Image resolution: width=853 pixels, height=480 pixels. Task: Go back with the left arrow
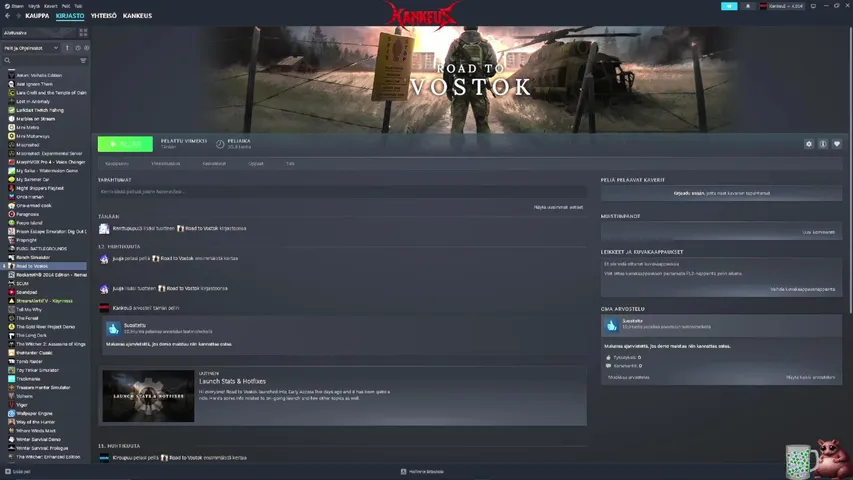8,16
